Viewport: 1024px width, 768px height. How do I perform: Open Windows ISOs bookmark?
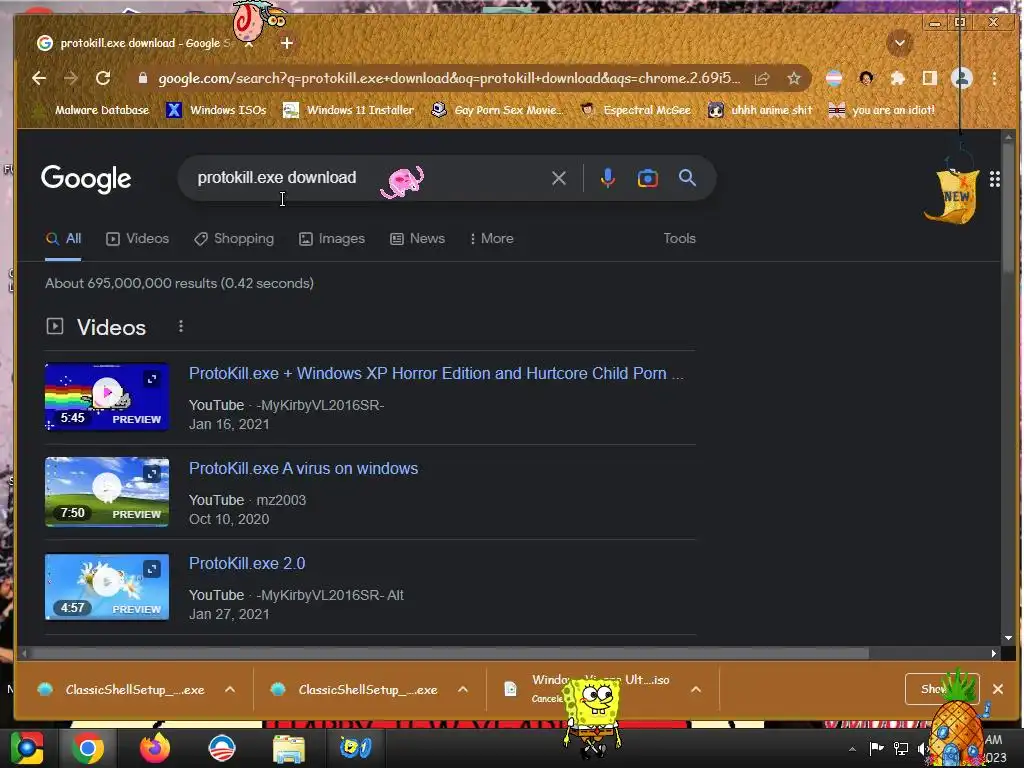coord(216,110)
